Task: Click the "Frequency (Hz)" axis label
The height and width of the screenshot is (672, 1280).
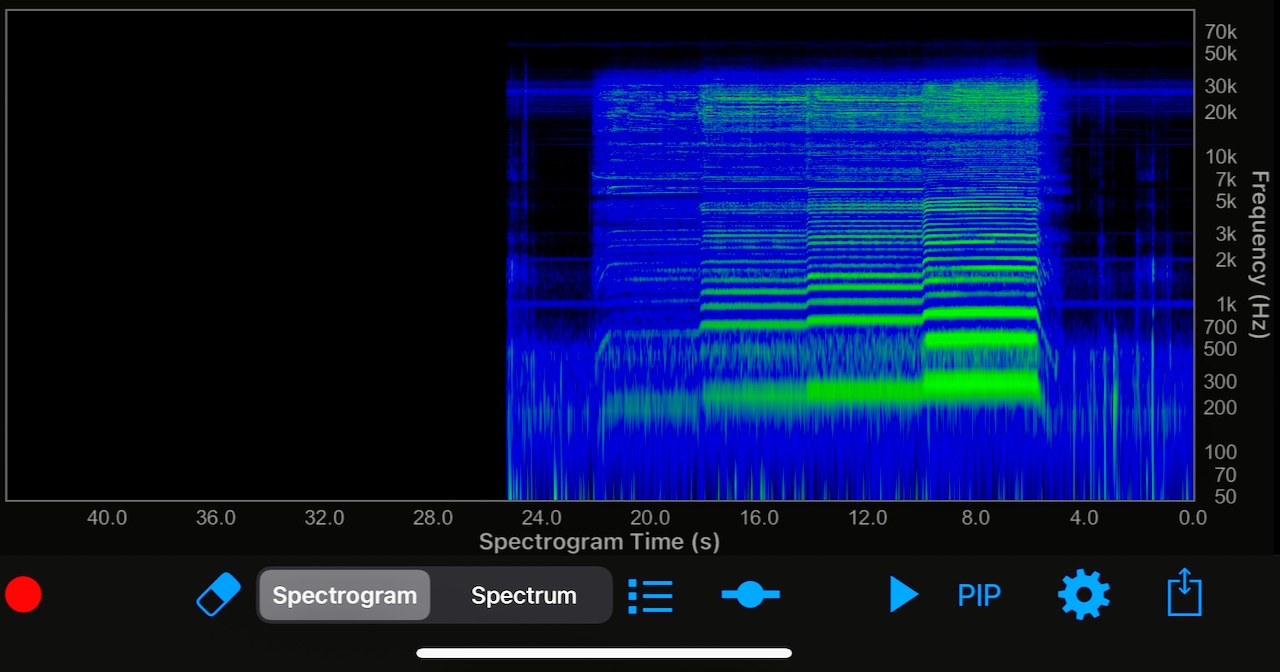Action: coord(1259,255)
